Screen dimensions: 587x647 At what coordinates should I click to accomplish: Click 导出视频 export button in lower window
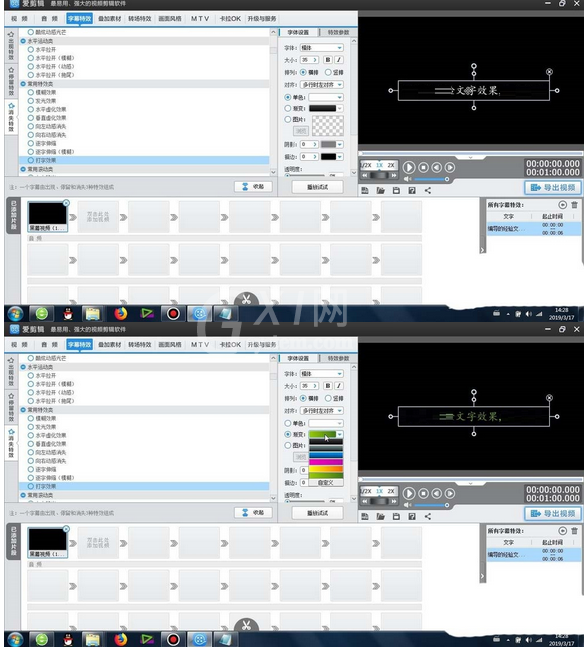[553, 513]
